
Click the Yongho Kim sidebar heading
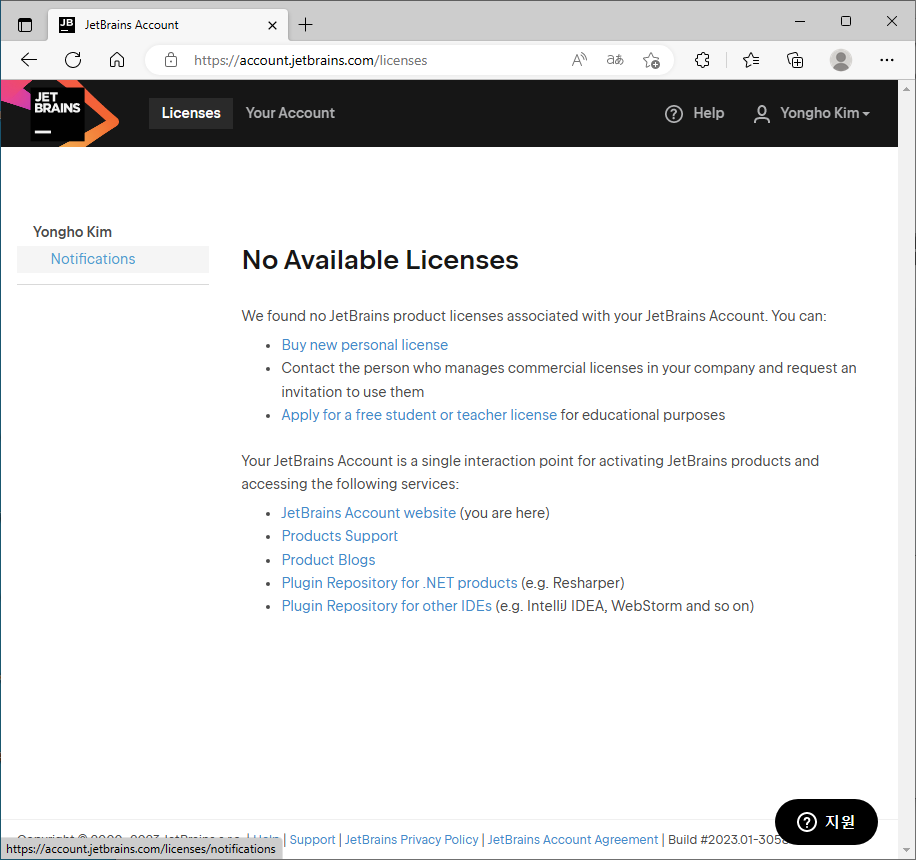[x=72, y=232]
